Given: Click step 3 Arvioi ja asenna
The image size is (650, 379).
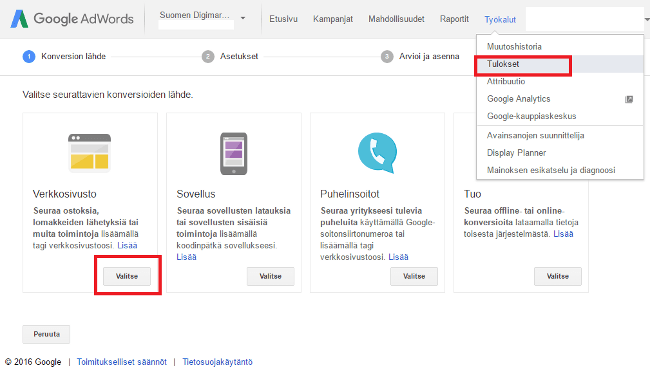Looking at the screenshot, I should (420, 56).
